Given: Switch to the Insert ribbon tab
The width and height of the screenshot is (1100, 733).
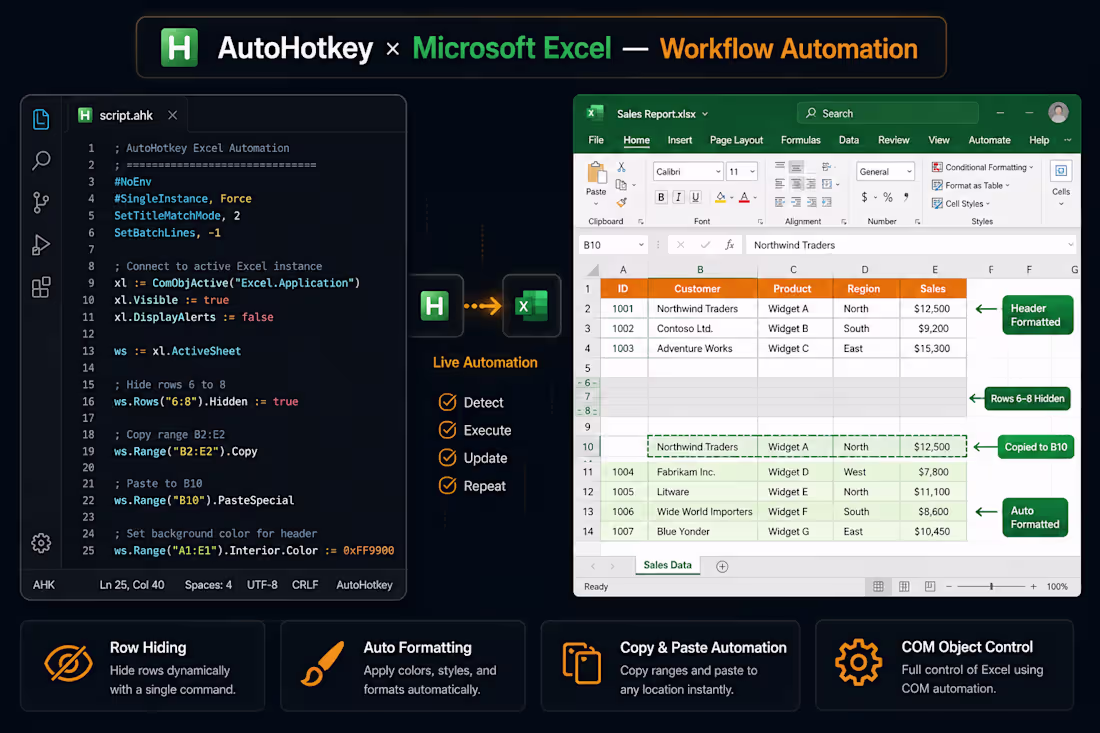Looking at the screenshot, I should click(x=680, y=140).
